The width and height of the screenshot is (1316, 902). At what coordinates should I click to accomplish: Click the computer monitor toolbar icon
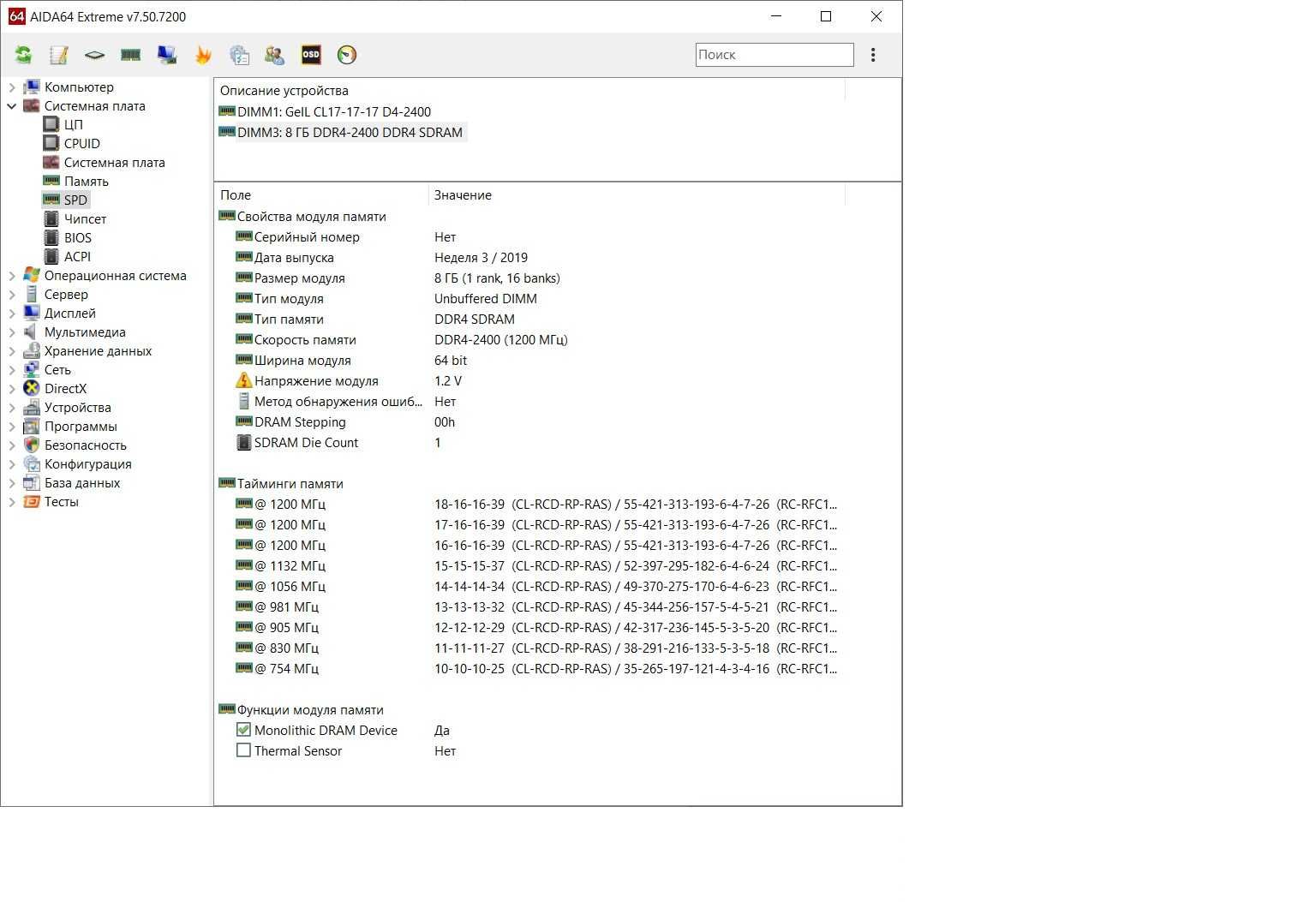click(167, 55)
